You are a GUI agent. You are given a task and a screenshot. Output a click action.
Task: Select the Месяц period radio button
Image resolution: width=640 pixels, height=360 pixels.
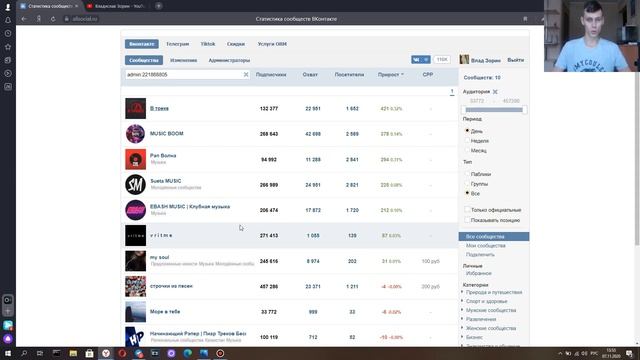467,150
